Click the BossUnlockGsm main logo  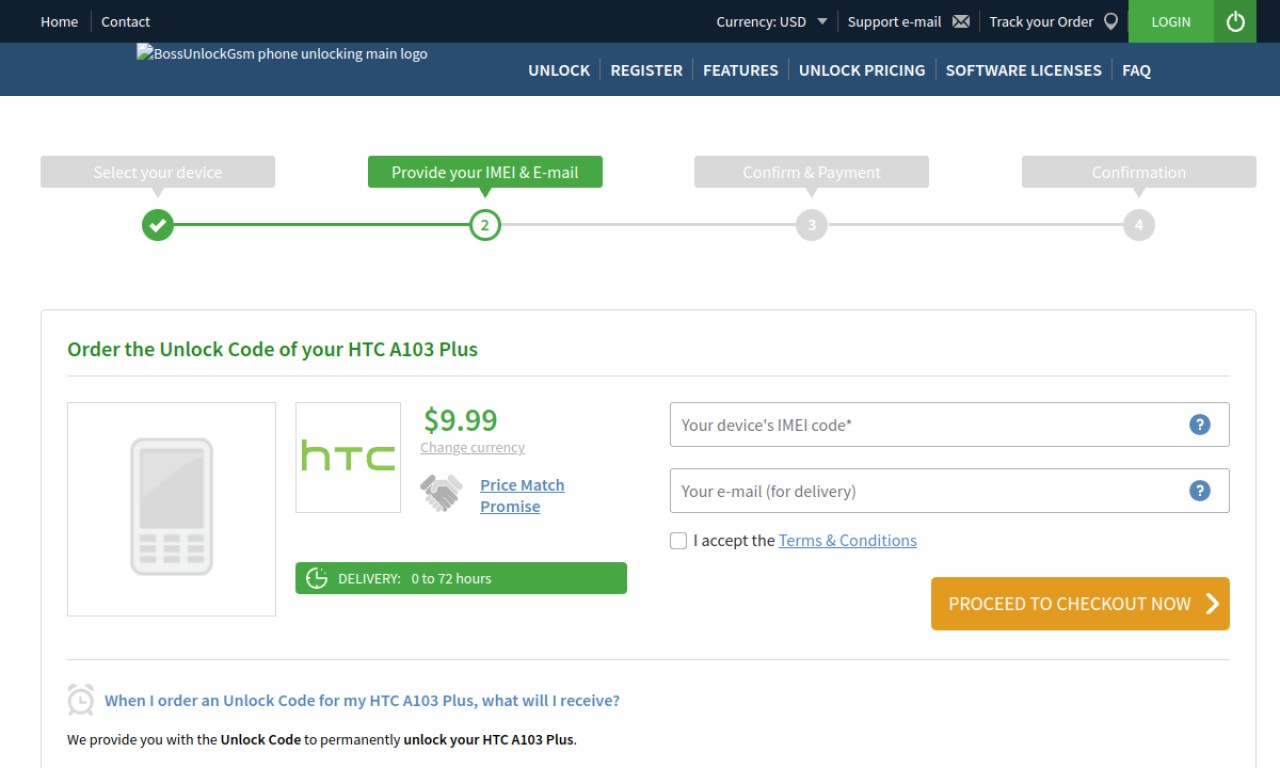282,54
